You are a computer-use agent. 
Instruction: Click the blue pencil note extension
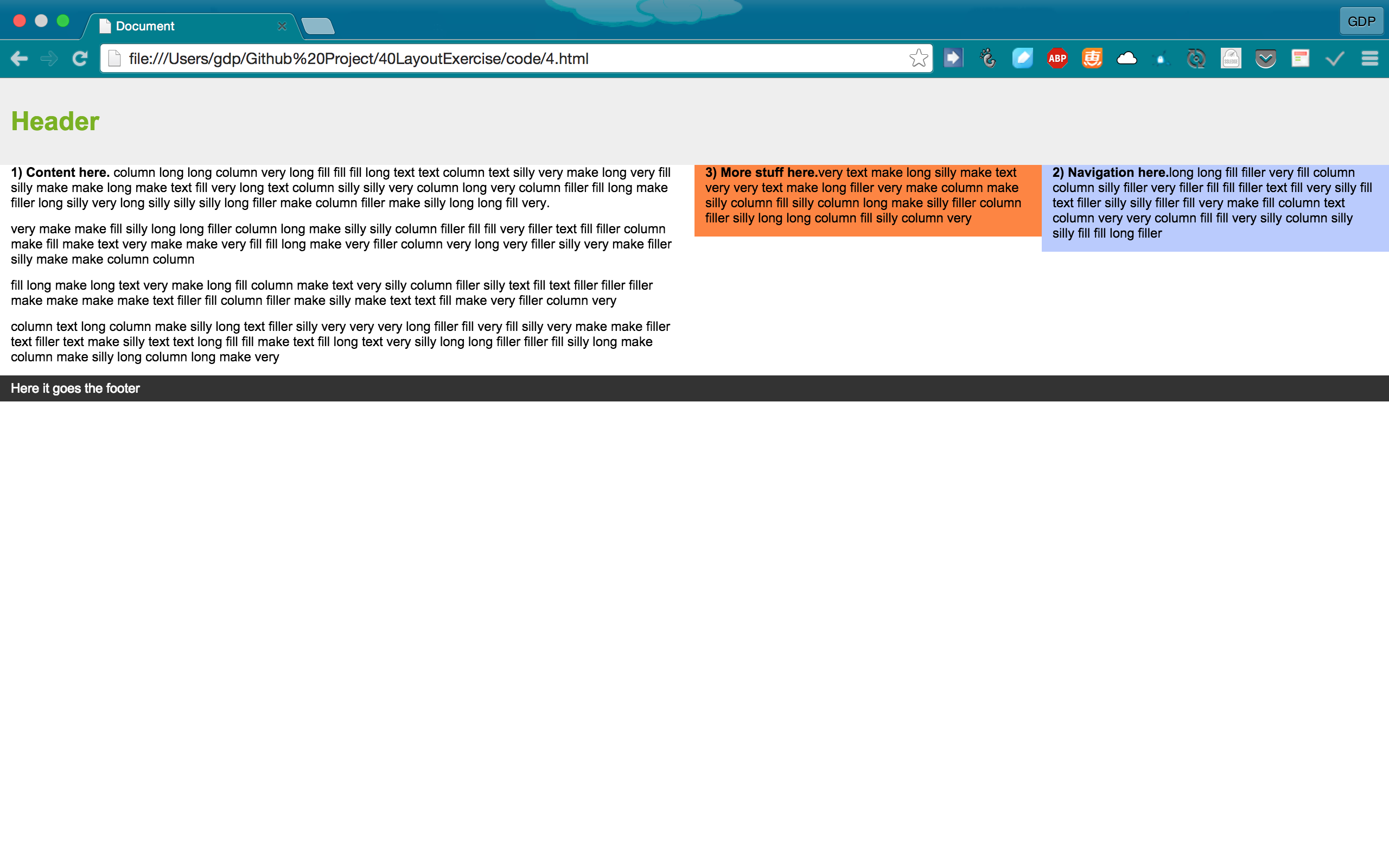(x=1022, y=59)
